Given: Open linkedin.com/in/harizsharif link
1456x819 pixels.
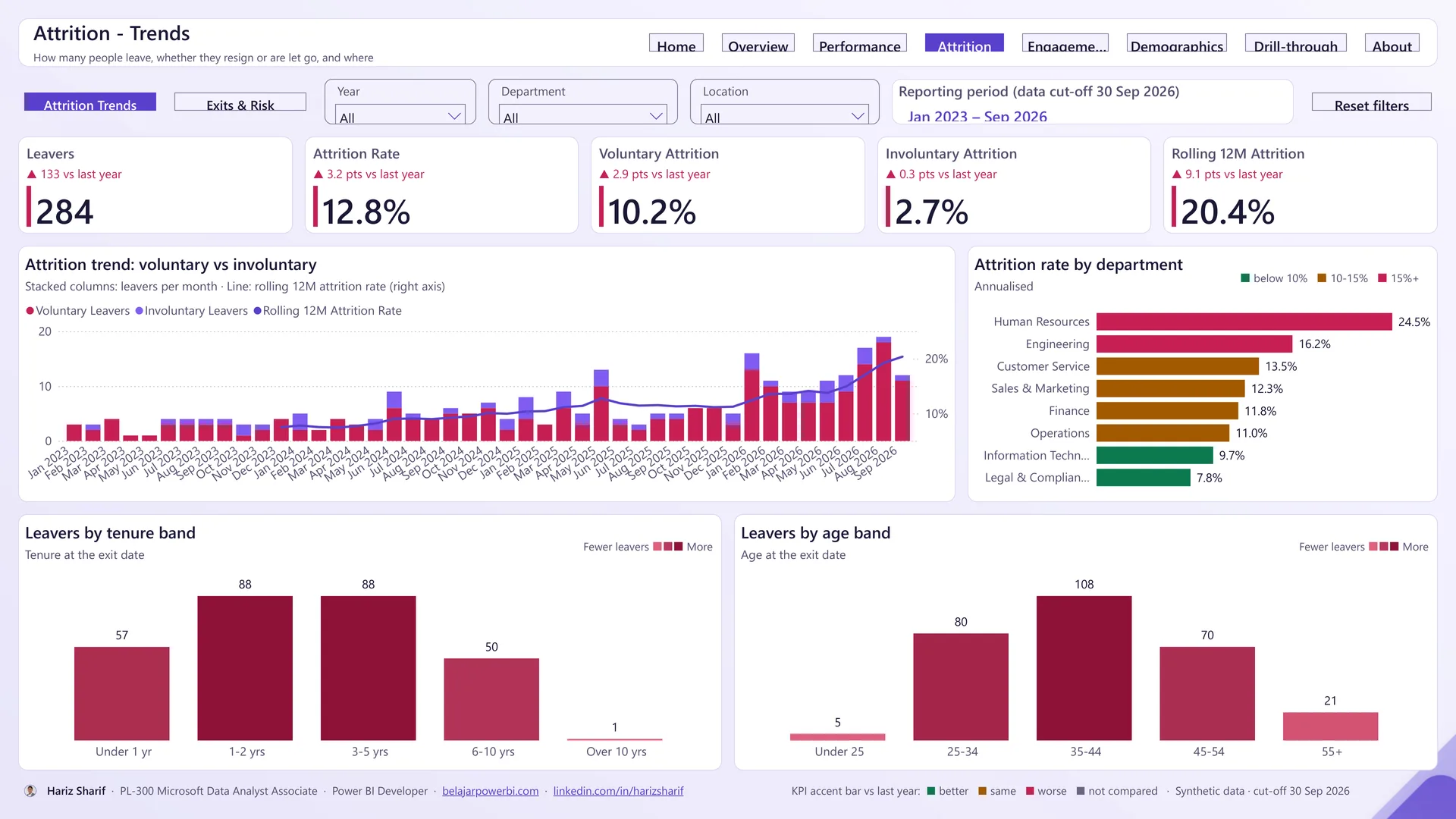Looking at the screenshot, I should pyautogui.click(x=618, y=791).
